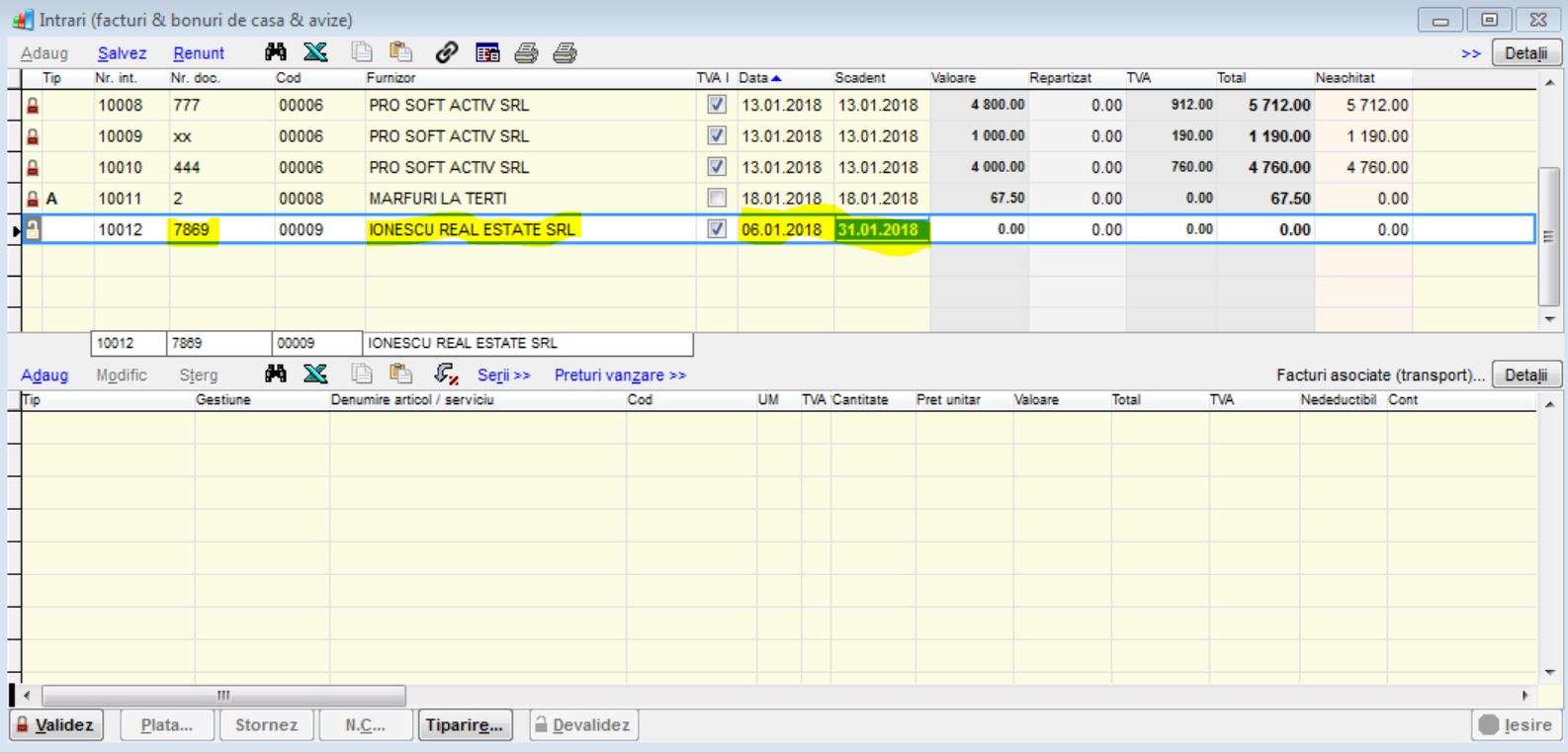This screenshot has width=1568, height=753.
Task: Export the article lines to Excel in the lower toolbar
Action: tap(315, 374)
